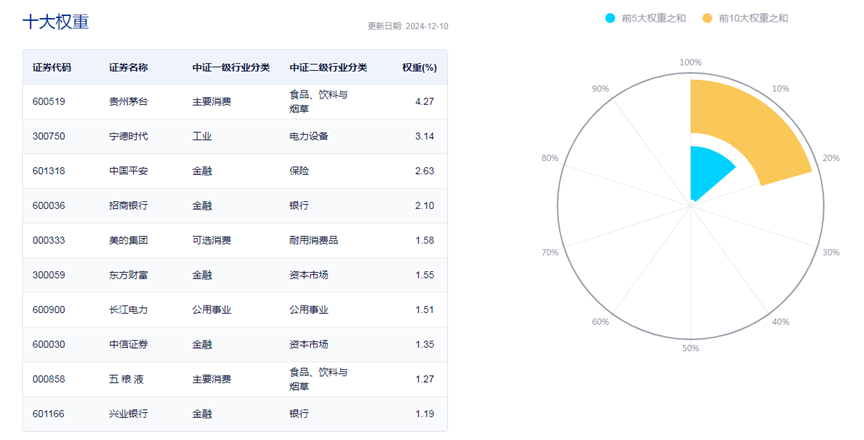Image resolution: width=864 pixels, height=440 pixels.
Task: Select stock code 300750
Action: [48, 136]
